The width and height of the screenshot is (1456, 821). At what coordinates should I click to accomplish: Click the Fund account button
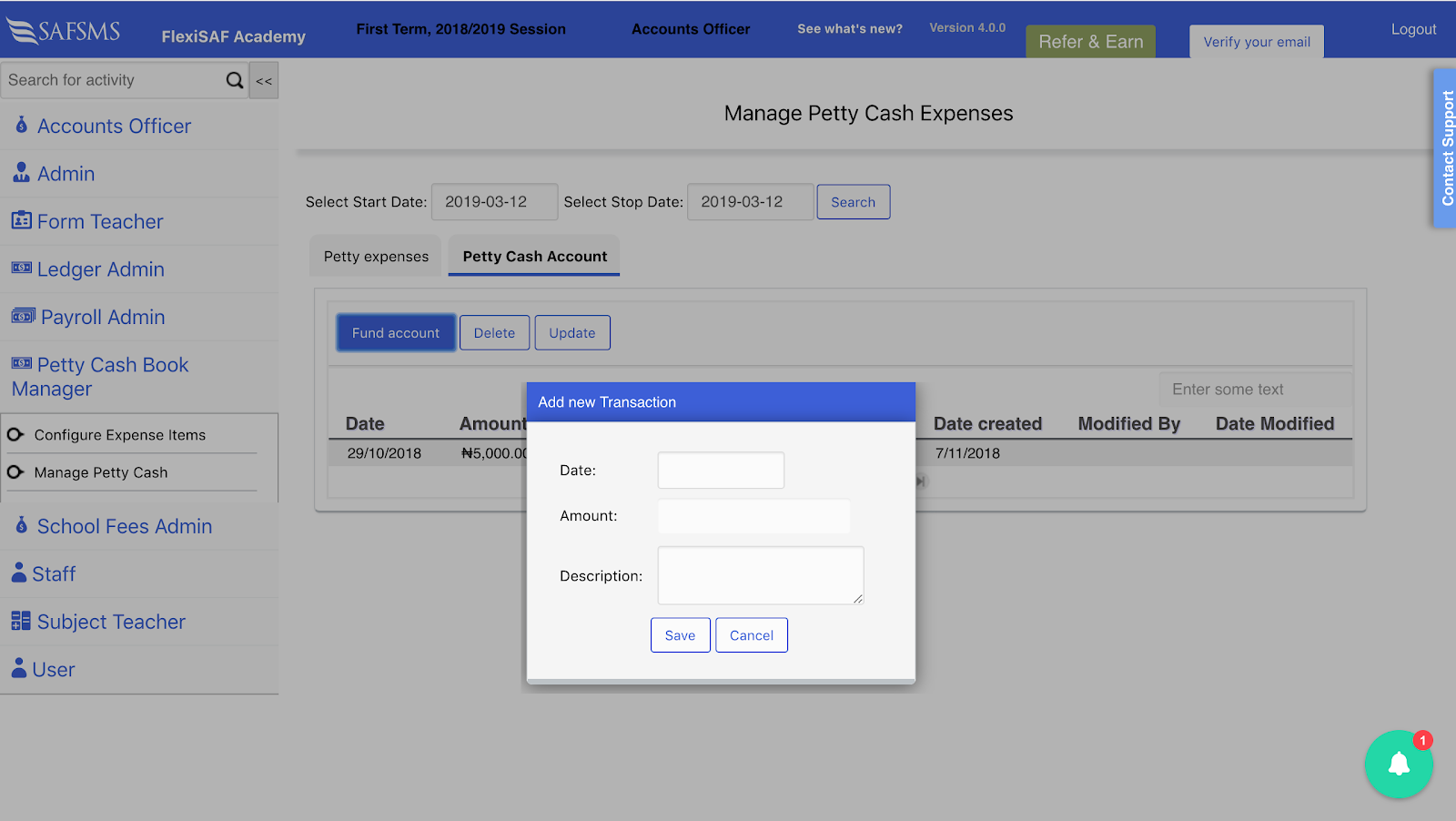pos(396,333)
